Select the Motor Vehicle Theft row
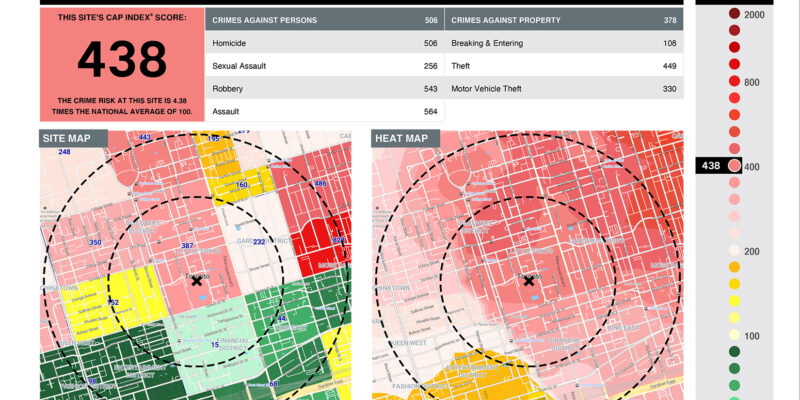The height and width of the screenshot is (400, 800). pyautogui.click(x=561, y=89)
